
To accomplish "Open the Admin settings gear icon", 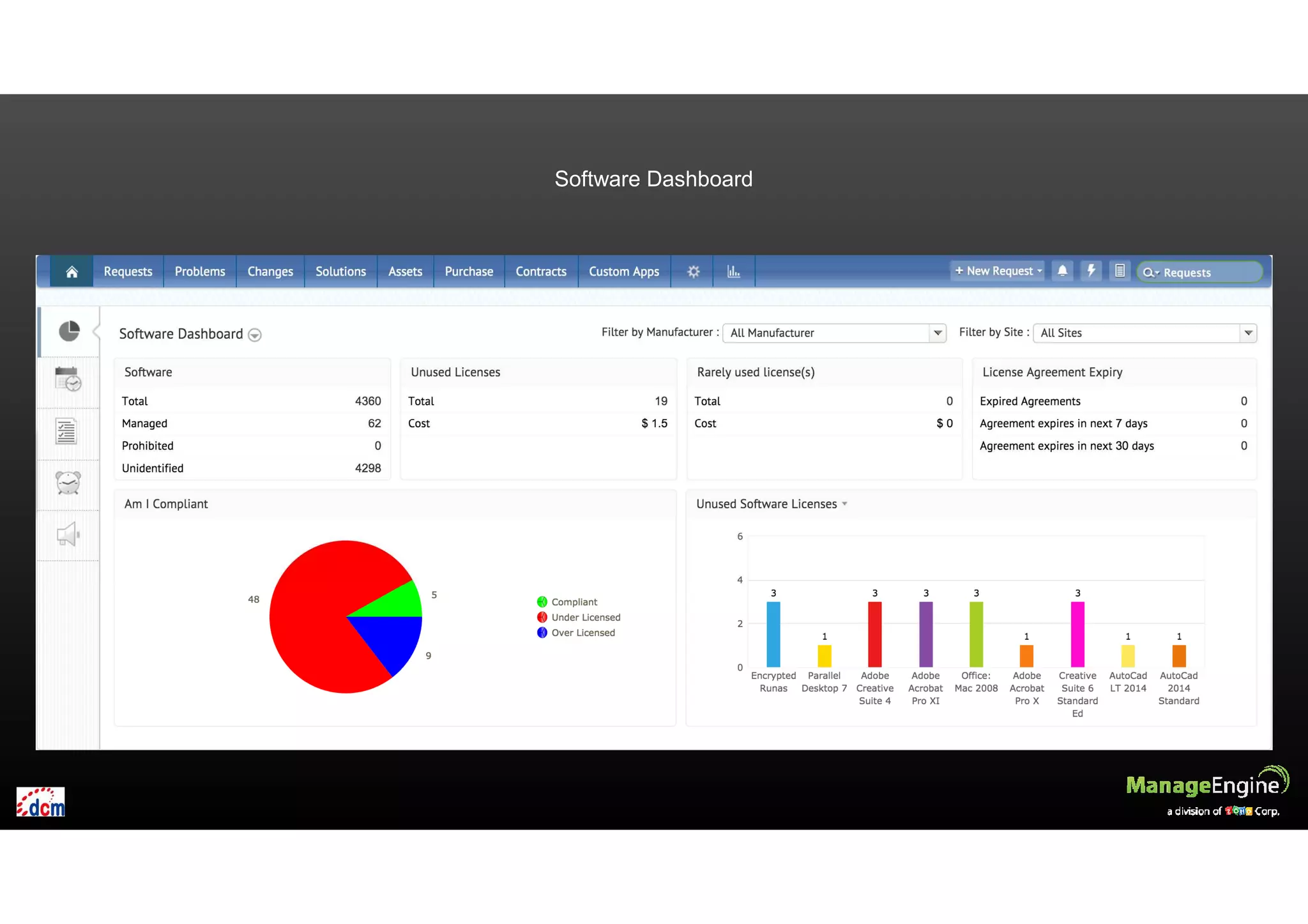I will click(x=693, y=272).
